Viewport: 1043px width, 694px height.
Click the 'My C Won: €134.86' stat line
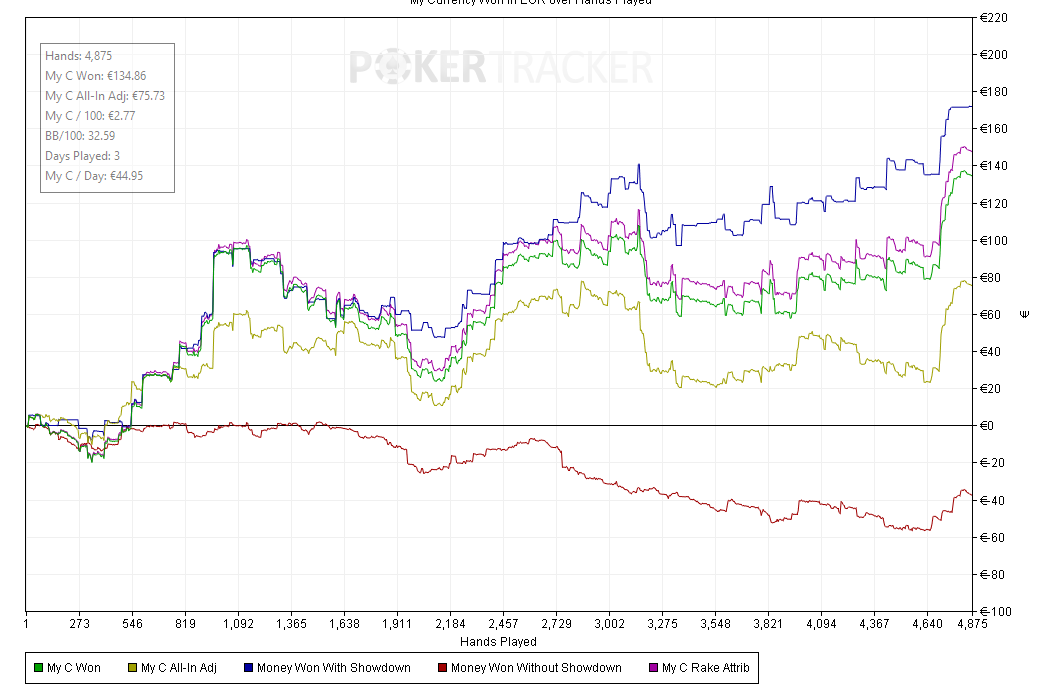96,76
